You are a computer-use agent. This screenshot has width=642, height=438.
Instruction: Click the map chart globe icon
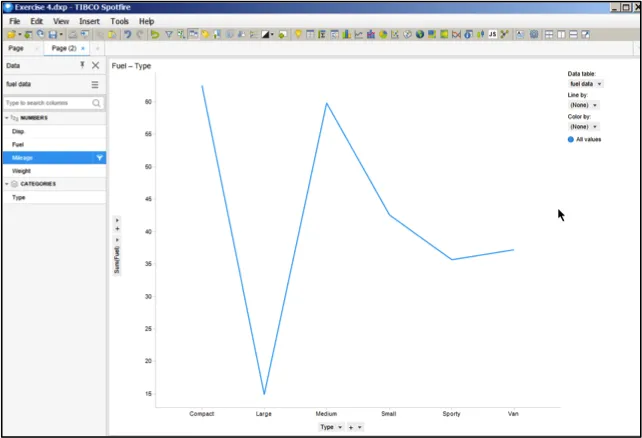(420, 34)
